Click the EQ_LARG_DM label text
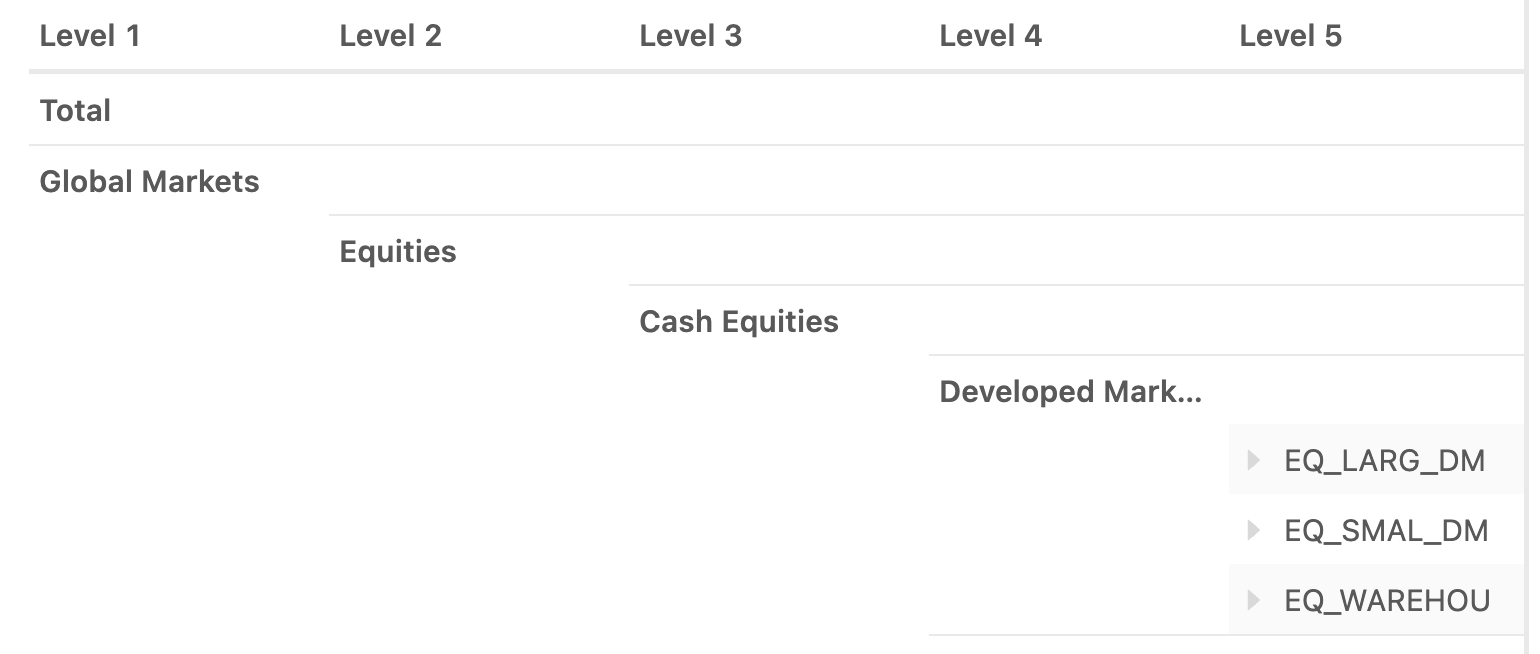1540x654 pixels. point(1384,460)
